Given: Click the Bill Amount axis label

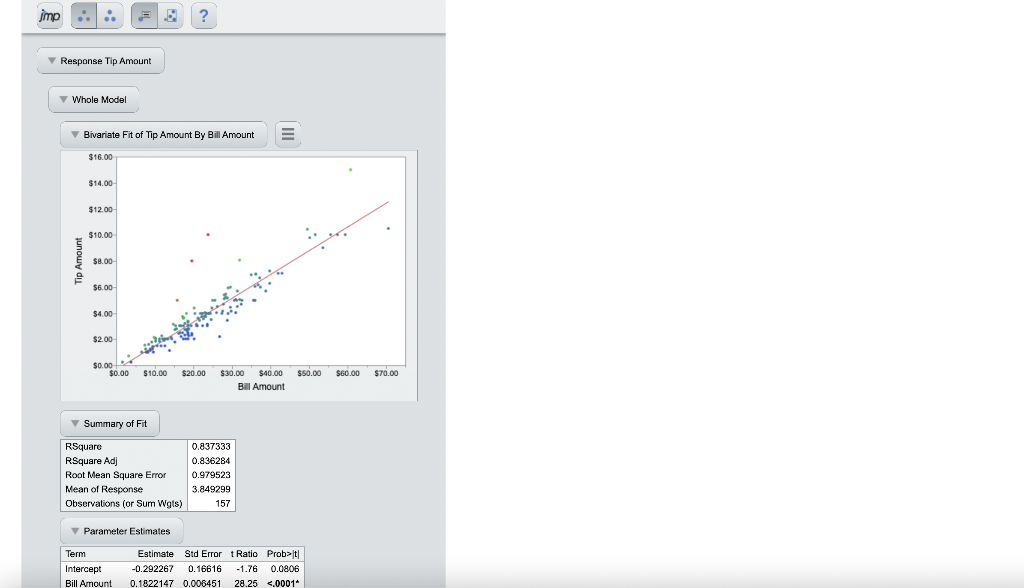Looking at the screenshot, I should point(260,386).
